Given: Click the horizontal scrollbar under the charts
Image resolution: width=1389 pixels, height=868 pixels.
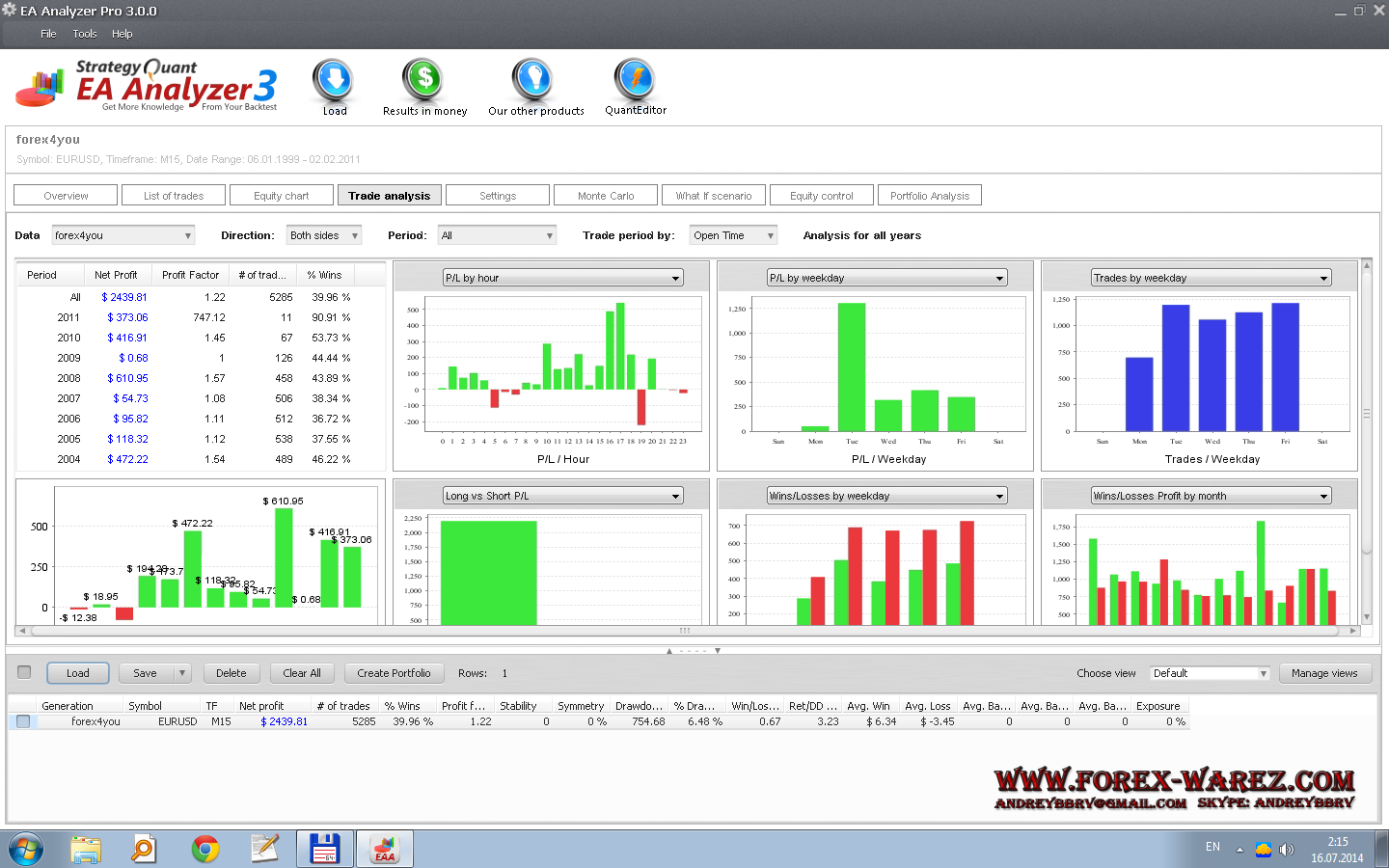Looking at the screenshot, I should (x=685, y=631).
